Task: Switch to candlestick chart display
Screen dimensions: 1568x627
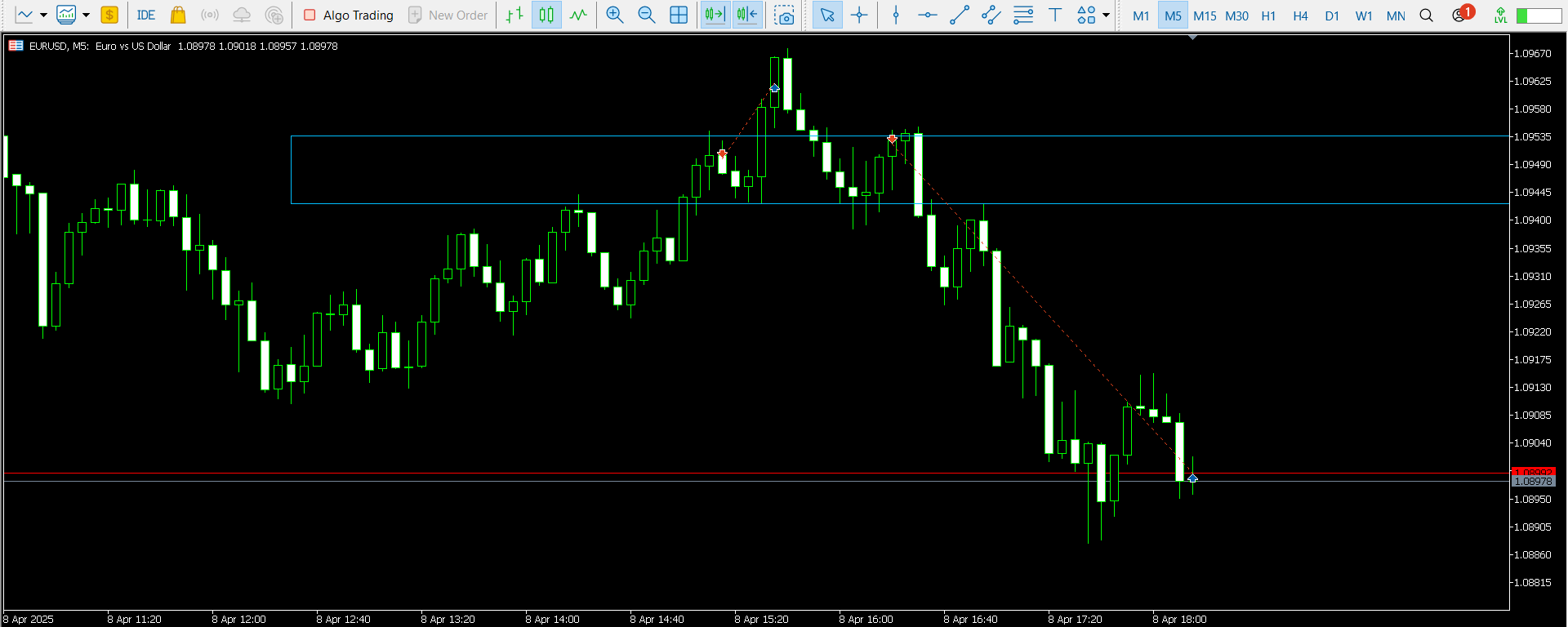Action: pyautogui.click(x=546, y=15)
